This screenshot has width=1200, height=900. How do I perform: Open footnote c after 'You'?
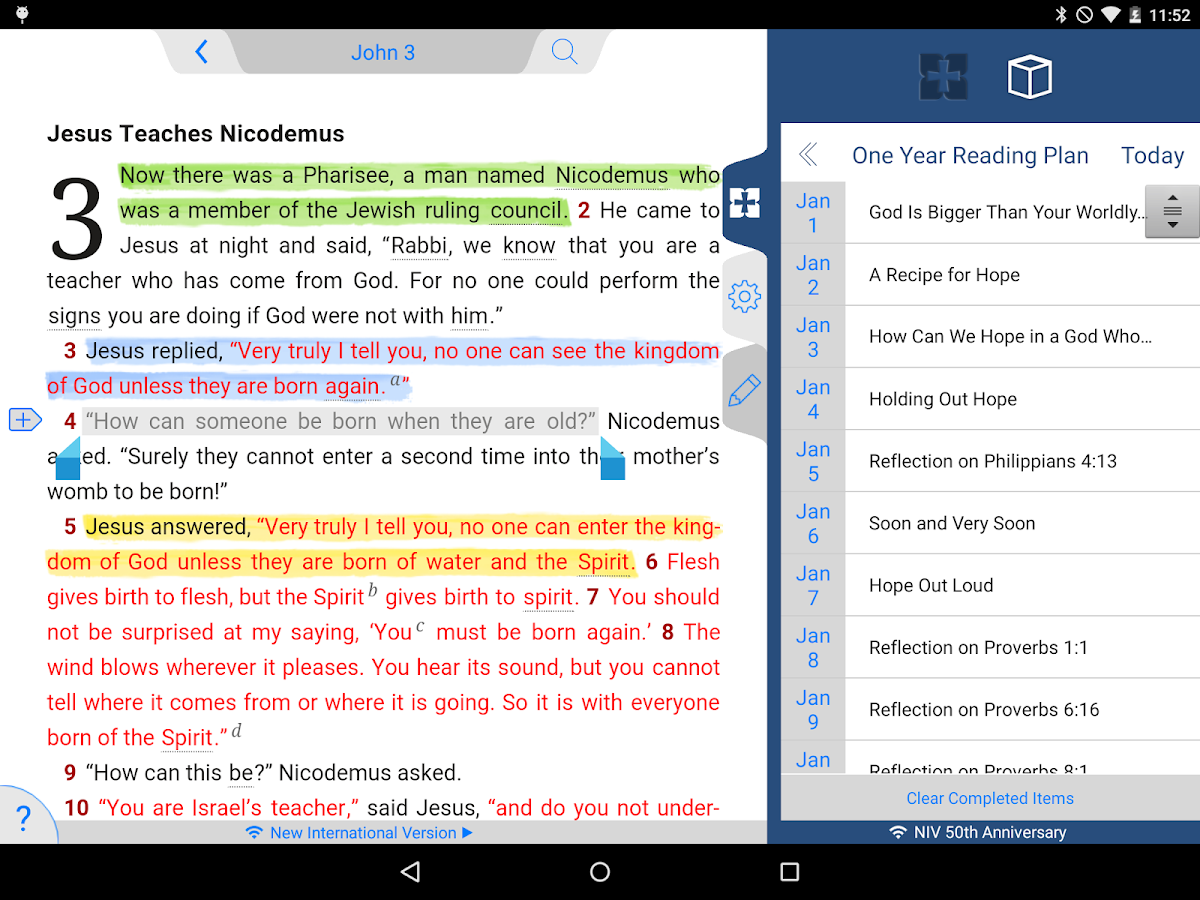point(420,626)
